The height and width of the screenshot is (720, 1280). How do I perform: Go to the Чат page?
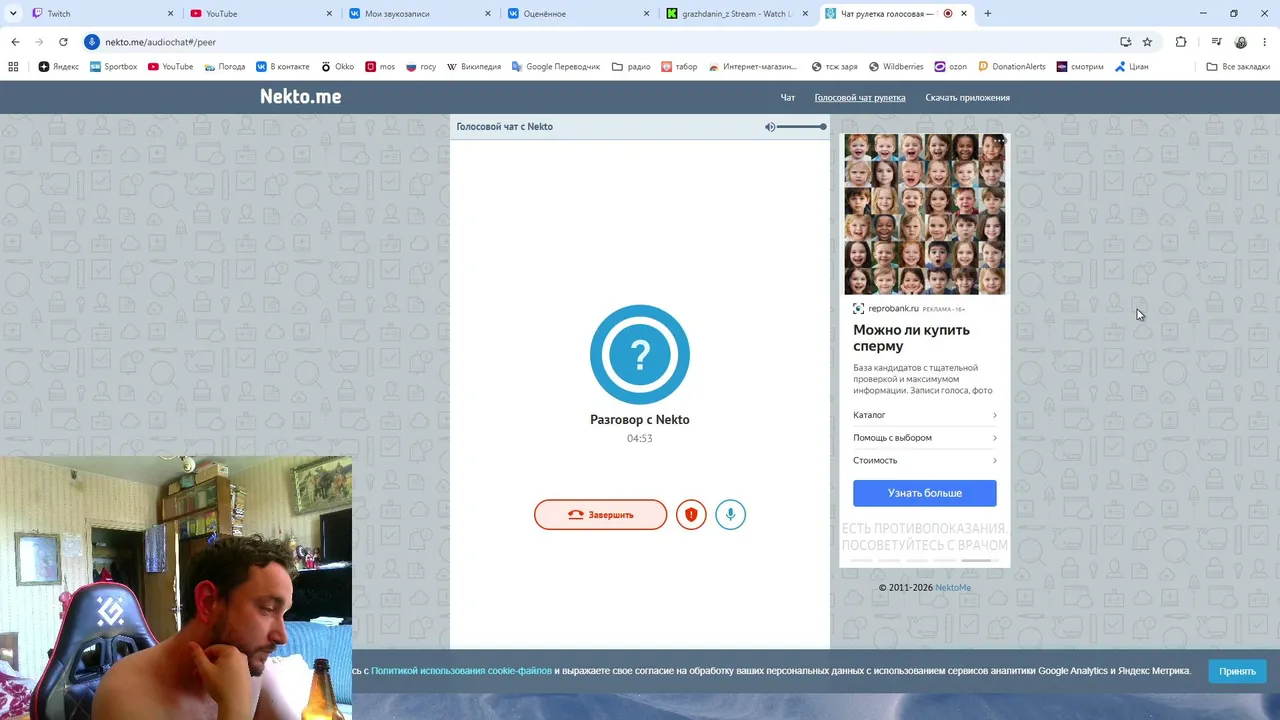(788, 98)
